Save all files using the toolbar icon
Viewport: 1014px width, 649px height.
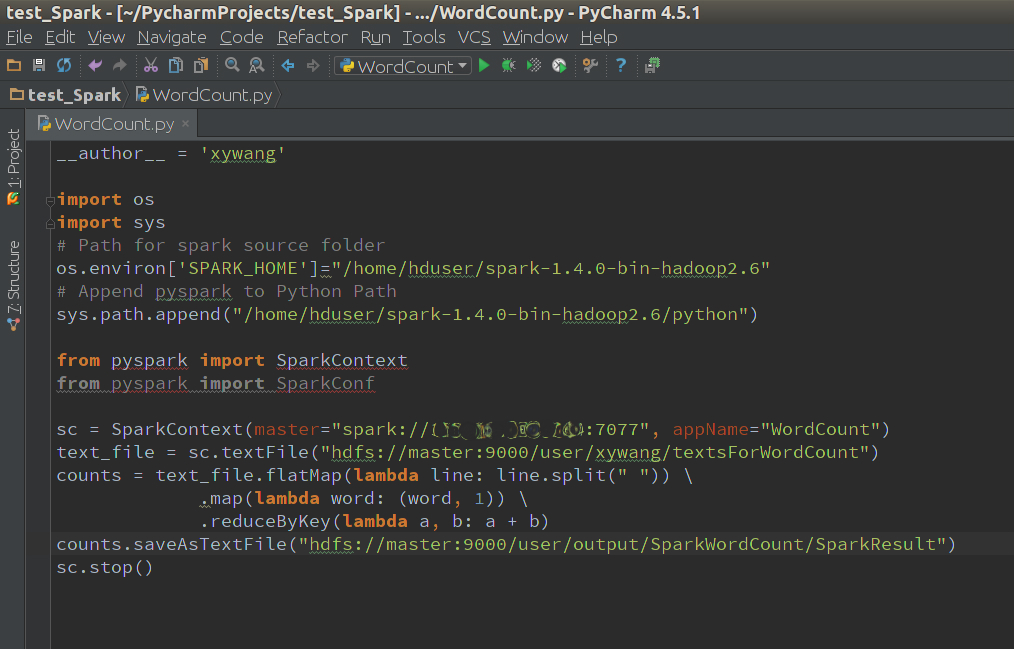click(39, 64)
